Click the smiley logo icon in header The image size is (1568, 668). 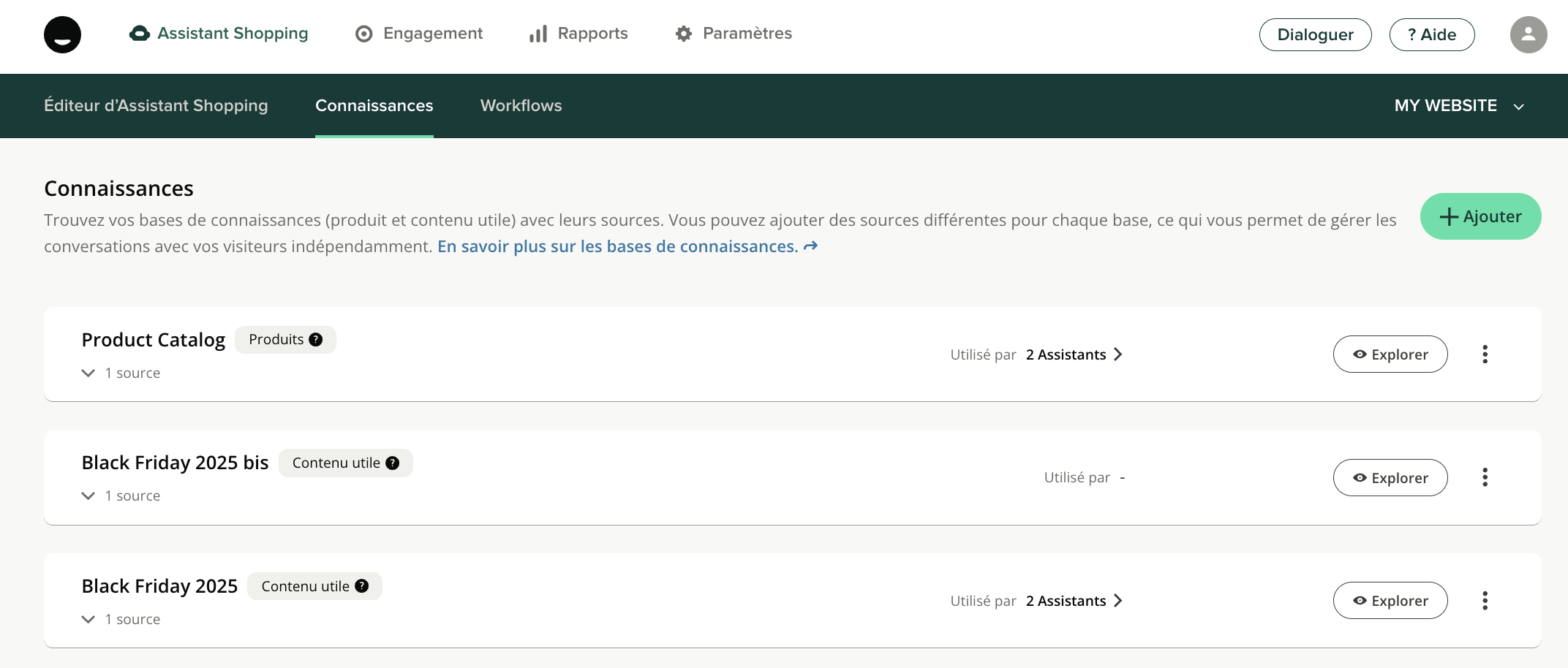[x=62, y=34]
